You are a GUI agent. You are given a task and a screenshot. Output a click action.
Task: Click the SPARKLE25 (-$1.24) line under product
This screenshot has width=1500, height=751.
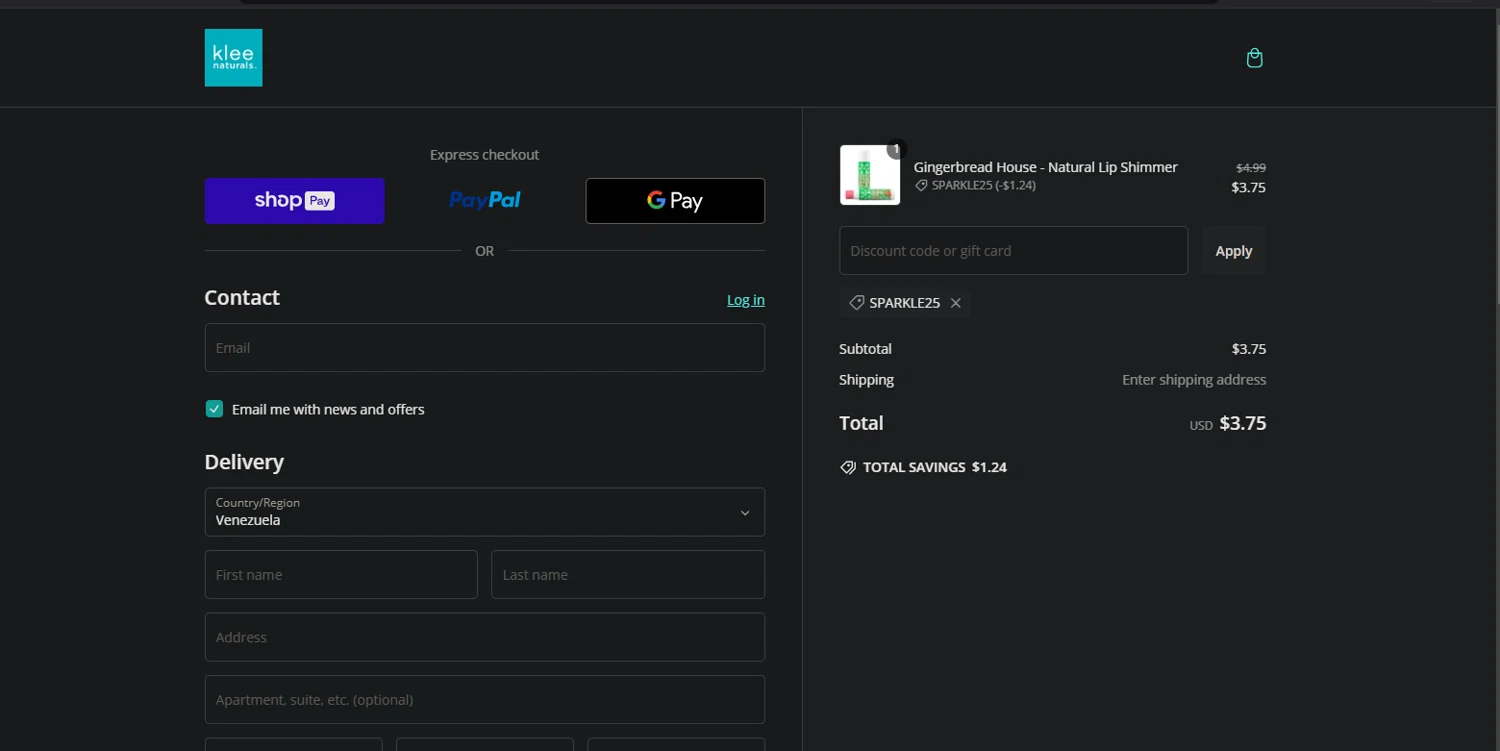[x=975, y=186]
